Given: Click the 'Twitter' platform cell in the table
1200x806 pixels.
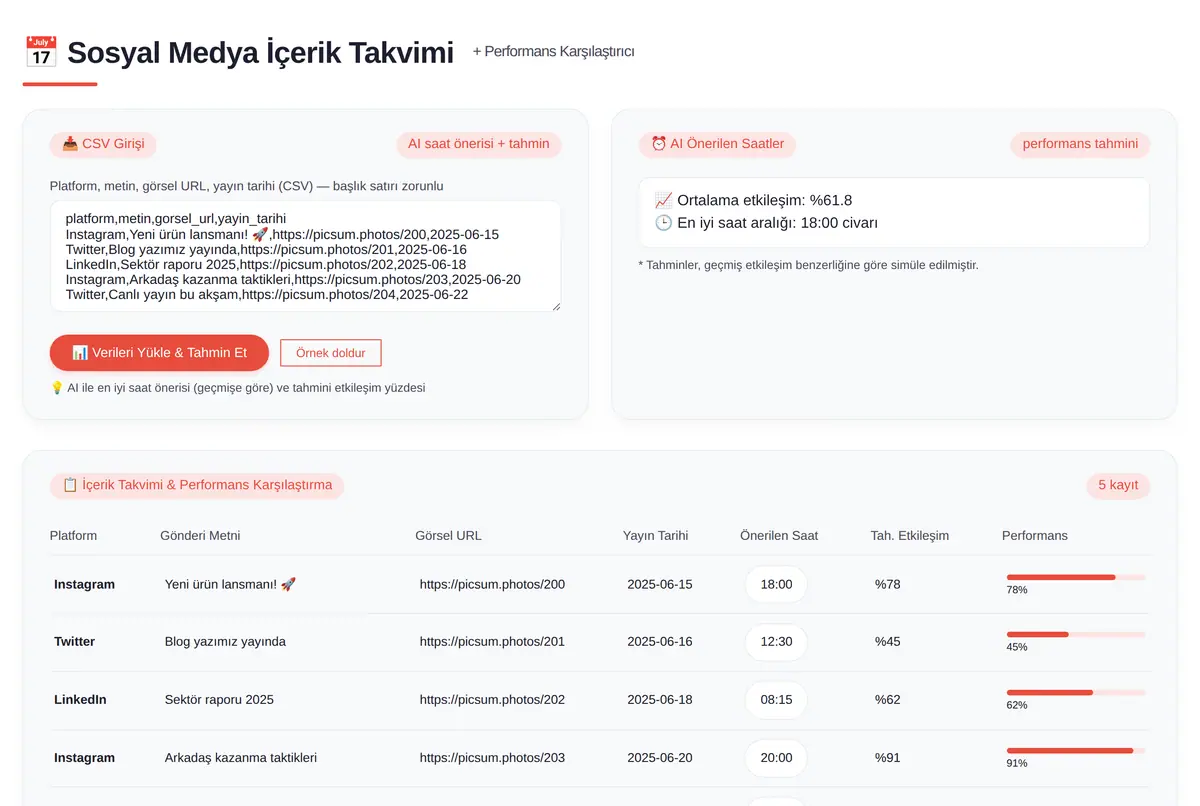Looking at the screenshot, I should (x=75, y=642).
